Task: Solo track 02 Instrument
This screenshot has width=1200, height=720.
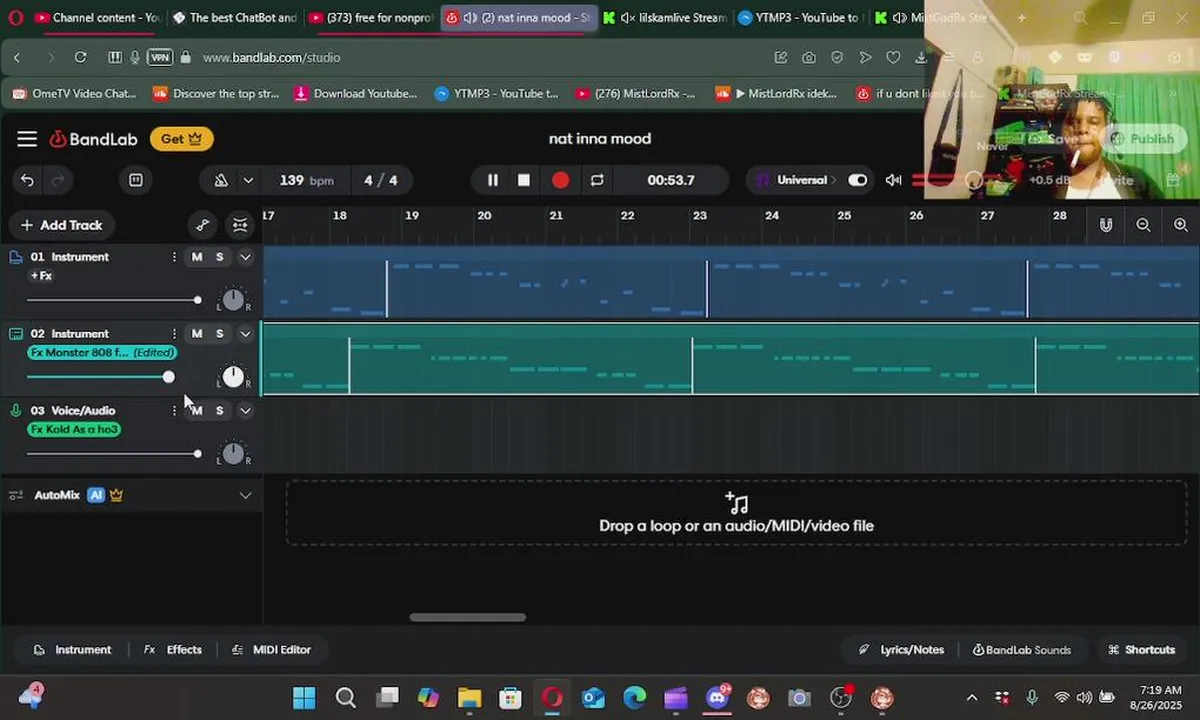Action: tap(220, 334)
